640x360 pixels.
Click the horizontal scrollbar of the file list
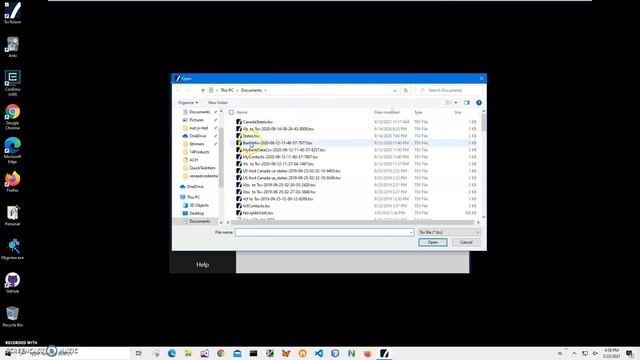pyautogui.click(x=353, y=222)
